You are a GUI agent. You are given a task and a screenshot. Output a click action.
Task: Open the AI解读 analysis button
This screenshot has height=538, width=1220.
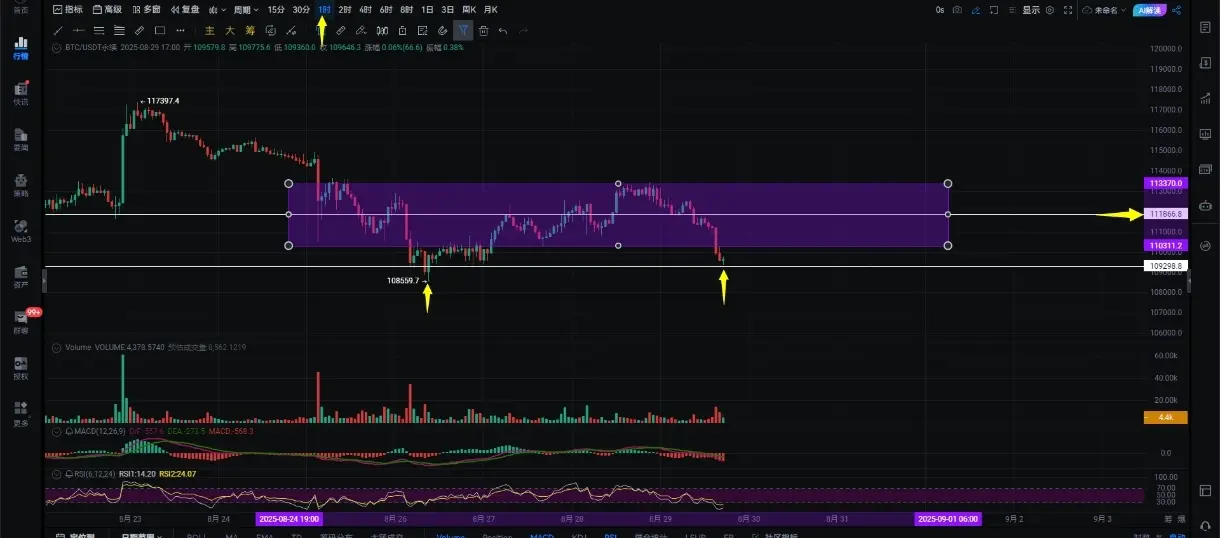click(x=1150, y=10)
